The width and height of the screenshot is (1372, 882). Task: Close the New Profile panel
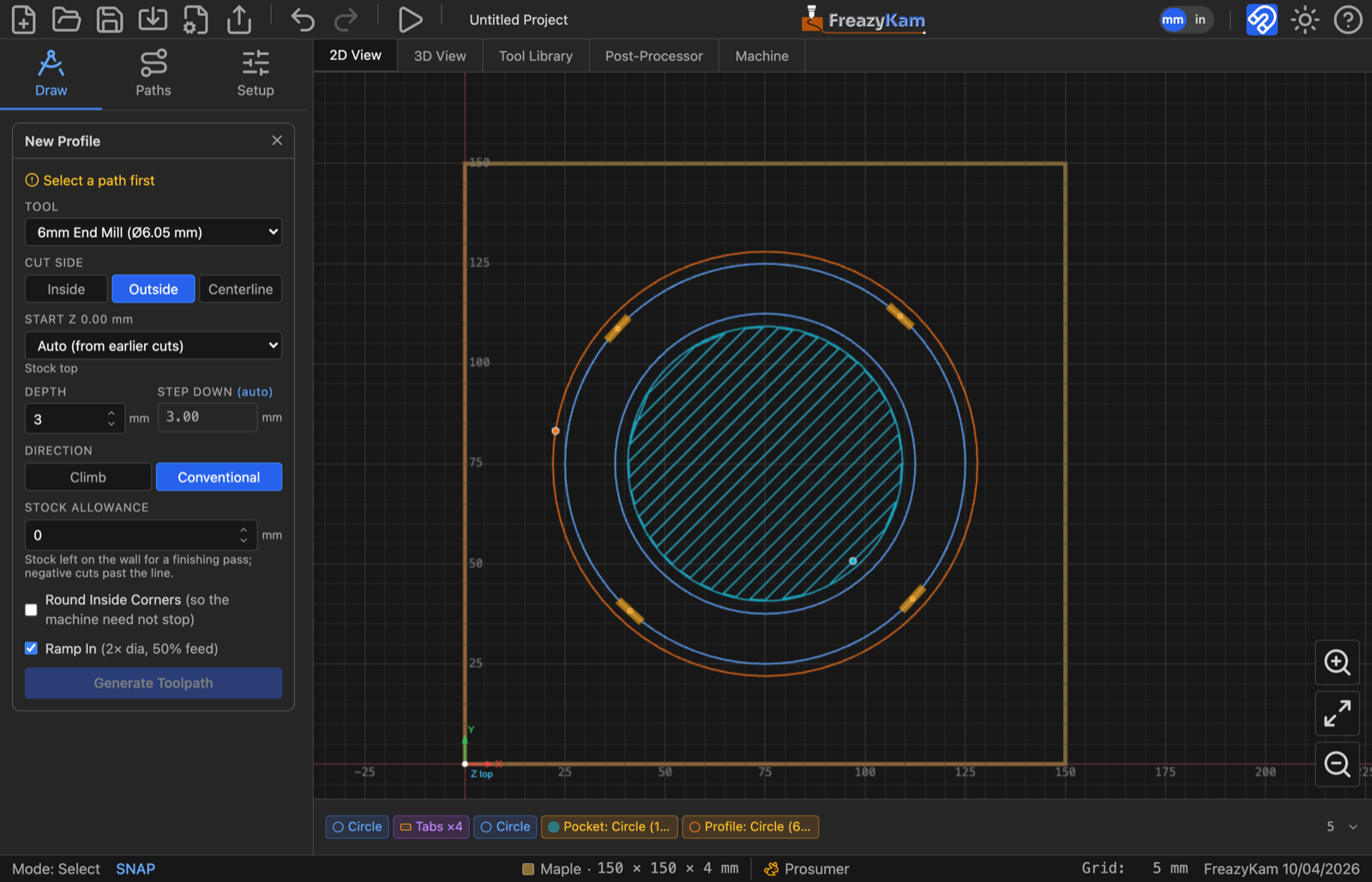(277, 141)
